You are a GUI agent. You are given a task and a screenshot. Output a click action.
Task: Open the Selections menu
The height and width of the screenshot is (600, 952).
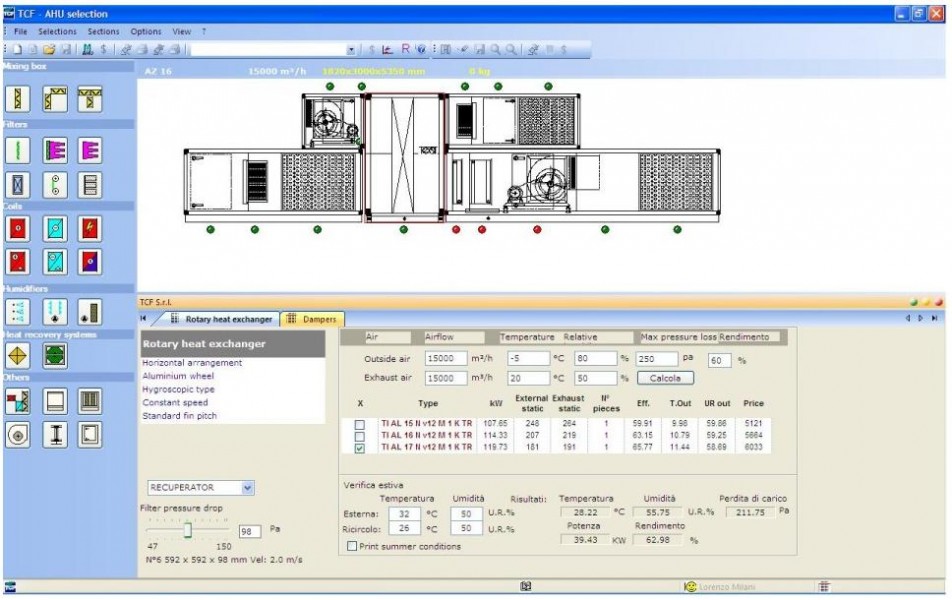(x=57, y=32)
